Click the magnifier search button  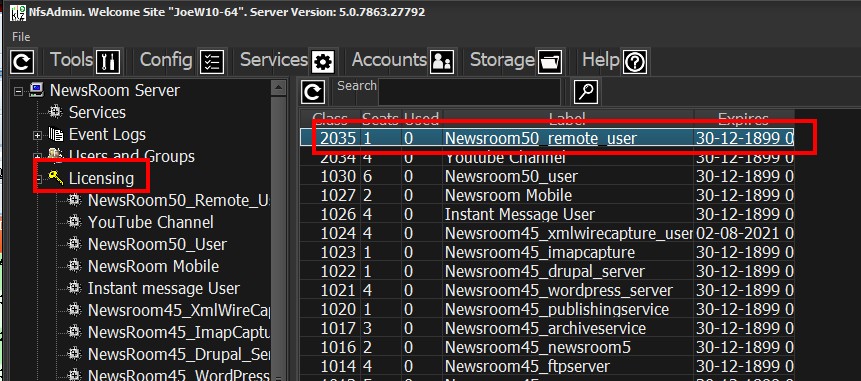click(x=585, y=92)
